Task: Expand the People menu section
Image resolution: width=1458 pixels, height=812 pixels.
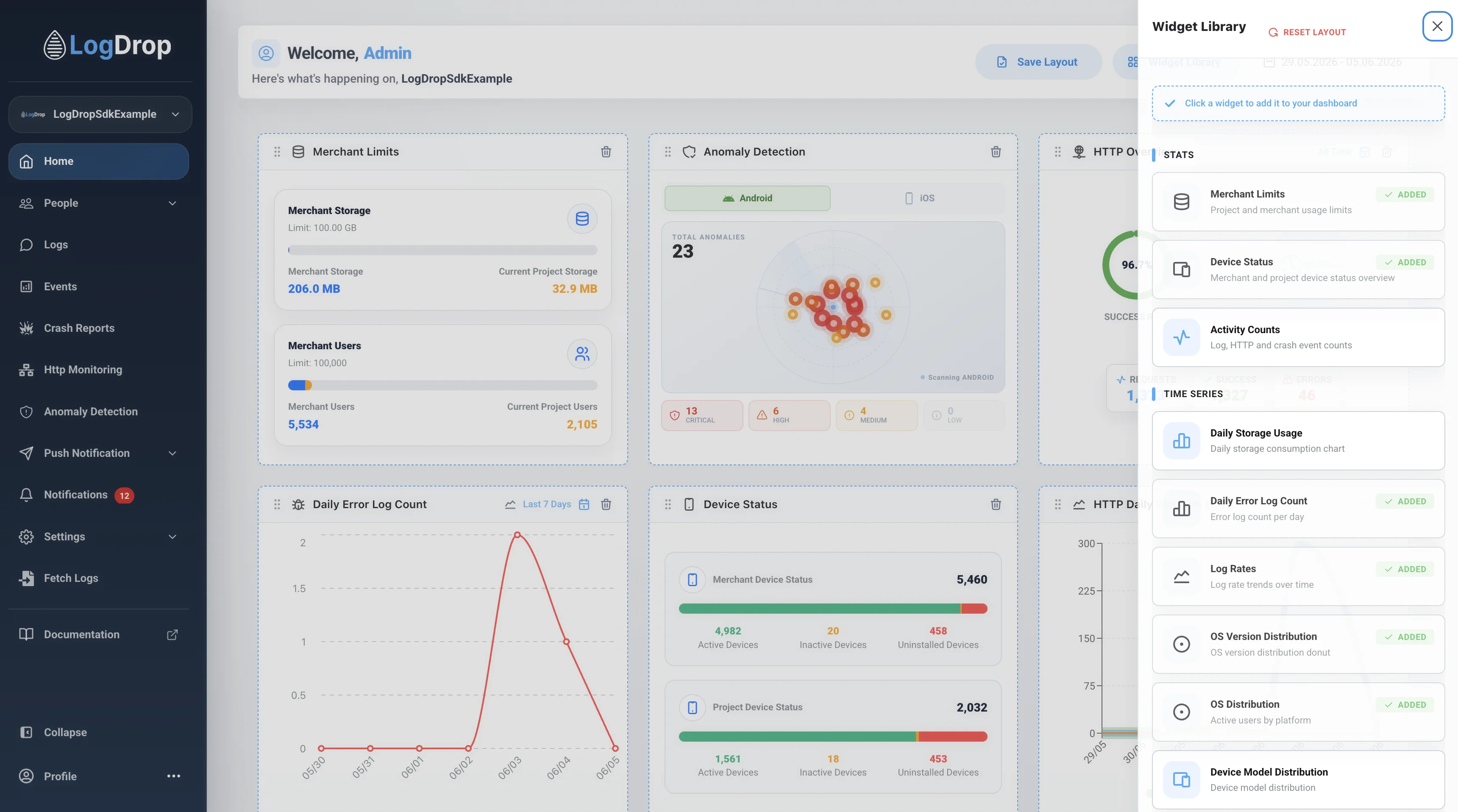Action: (x=98, y=203)
